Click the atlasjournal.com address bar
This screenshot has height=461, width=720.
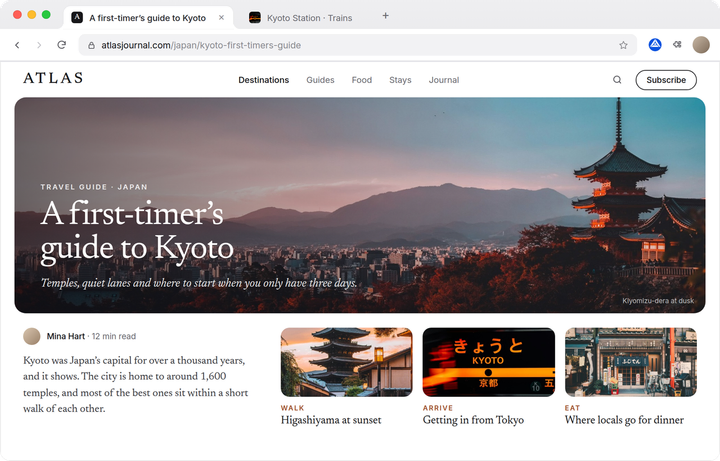coord(357,45)
